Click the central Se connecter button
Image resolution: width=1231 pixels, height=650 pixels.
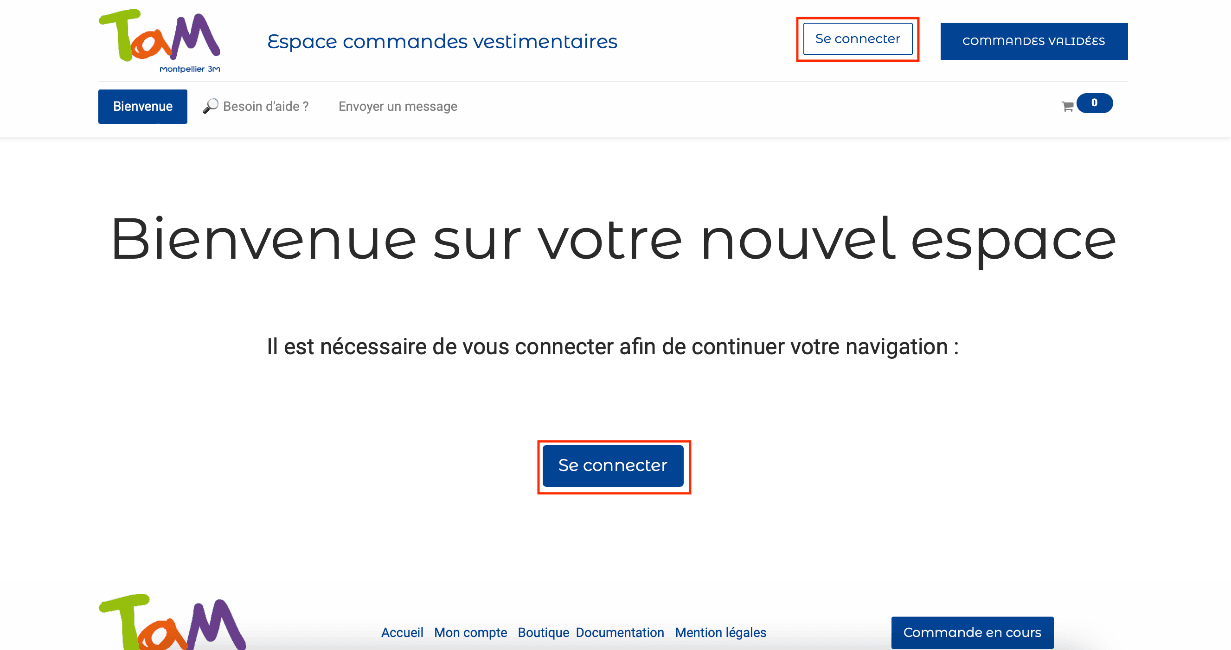click(613, 466)
